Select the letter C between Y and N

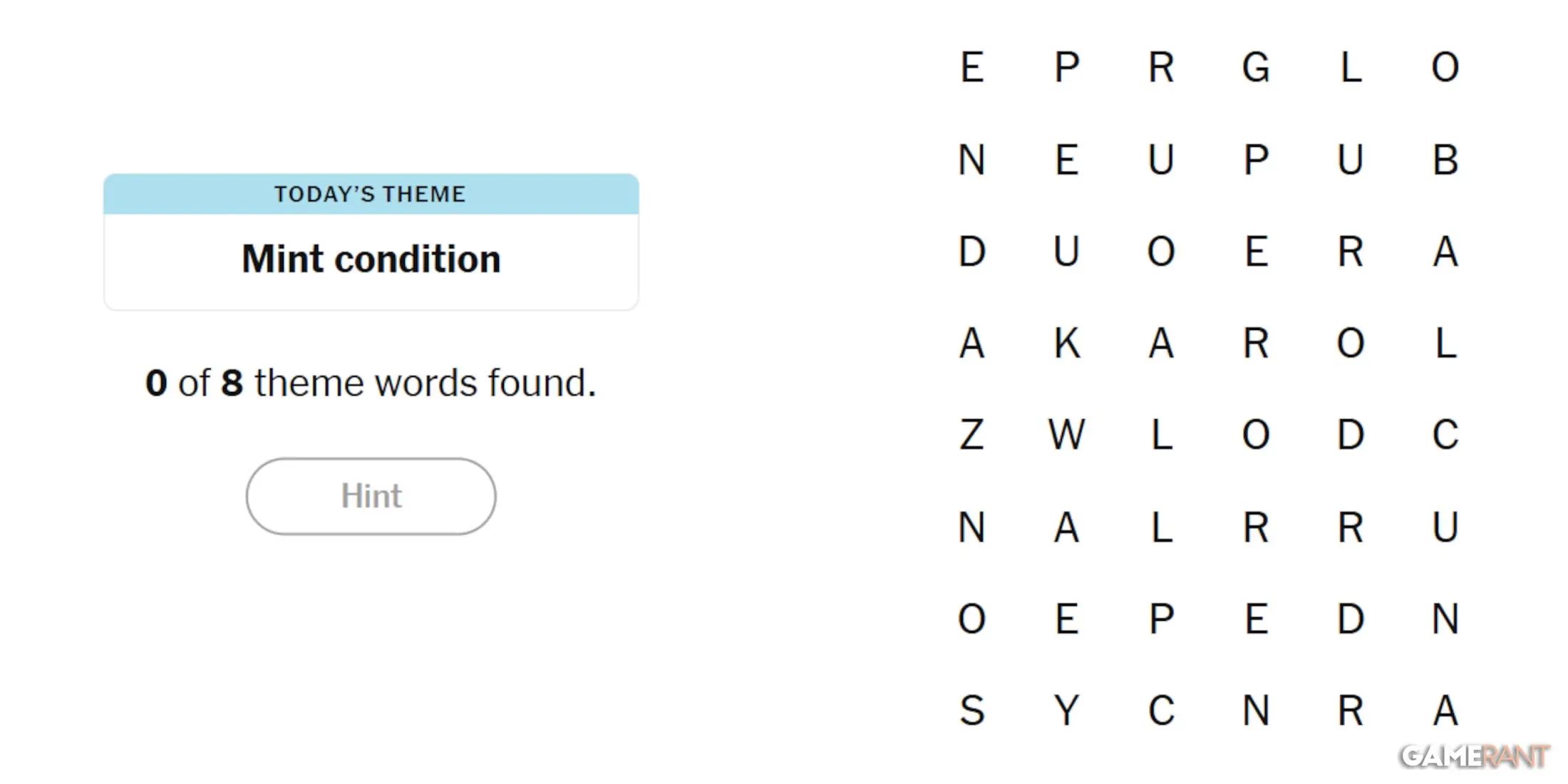(1162, 711)
